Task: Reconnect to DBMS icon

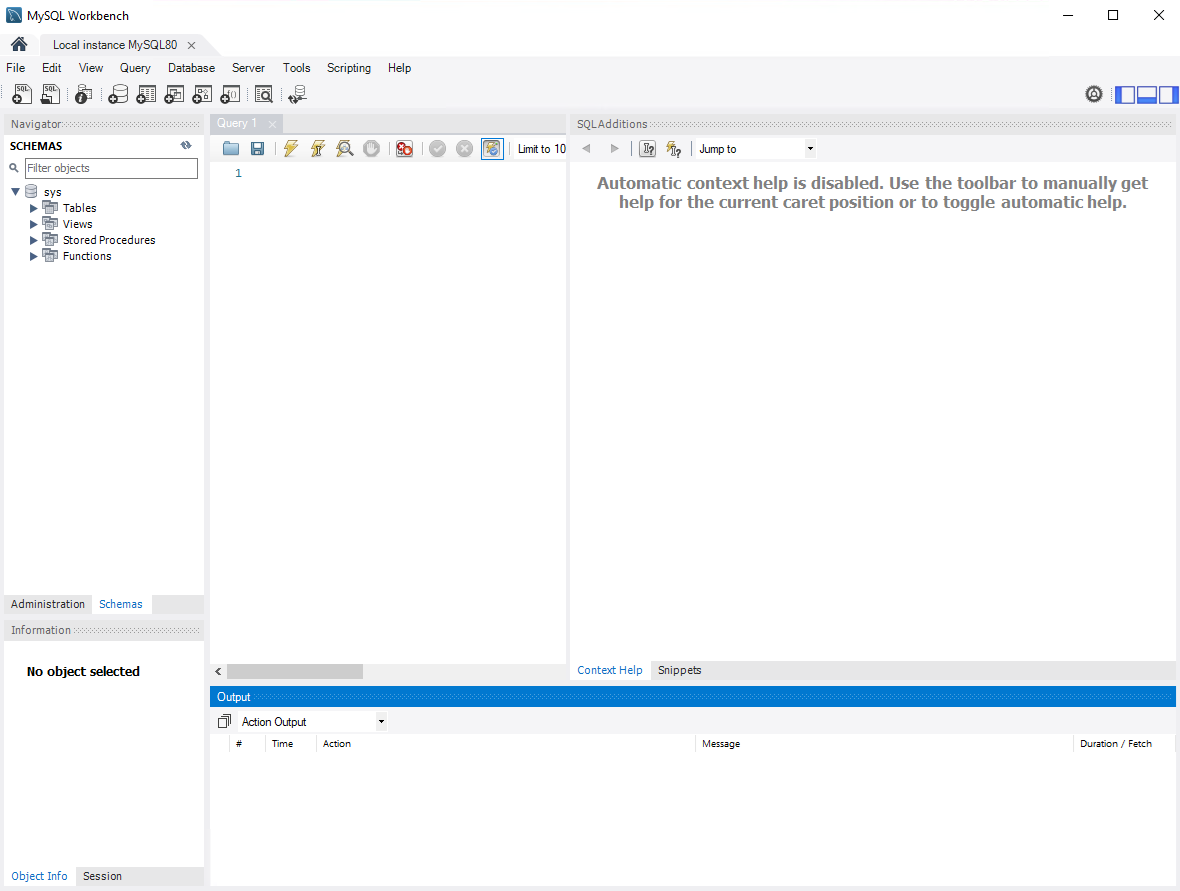Action: 297,94
